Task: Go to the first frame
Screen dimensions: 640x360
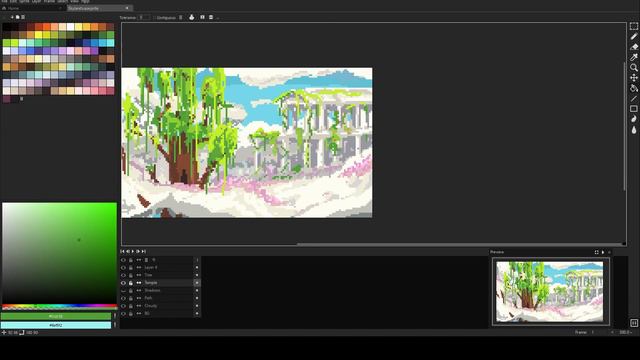Action: click(122, 251)
